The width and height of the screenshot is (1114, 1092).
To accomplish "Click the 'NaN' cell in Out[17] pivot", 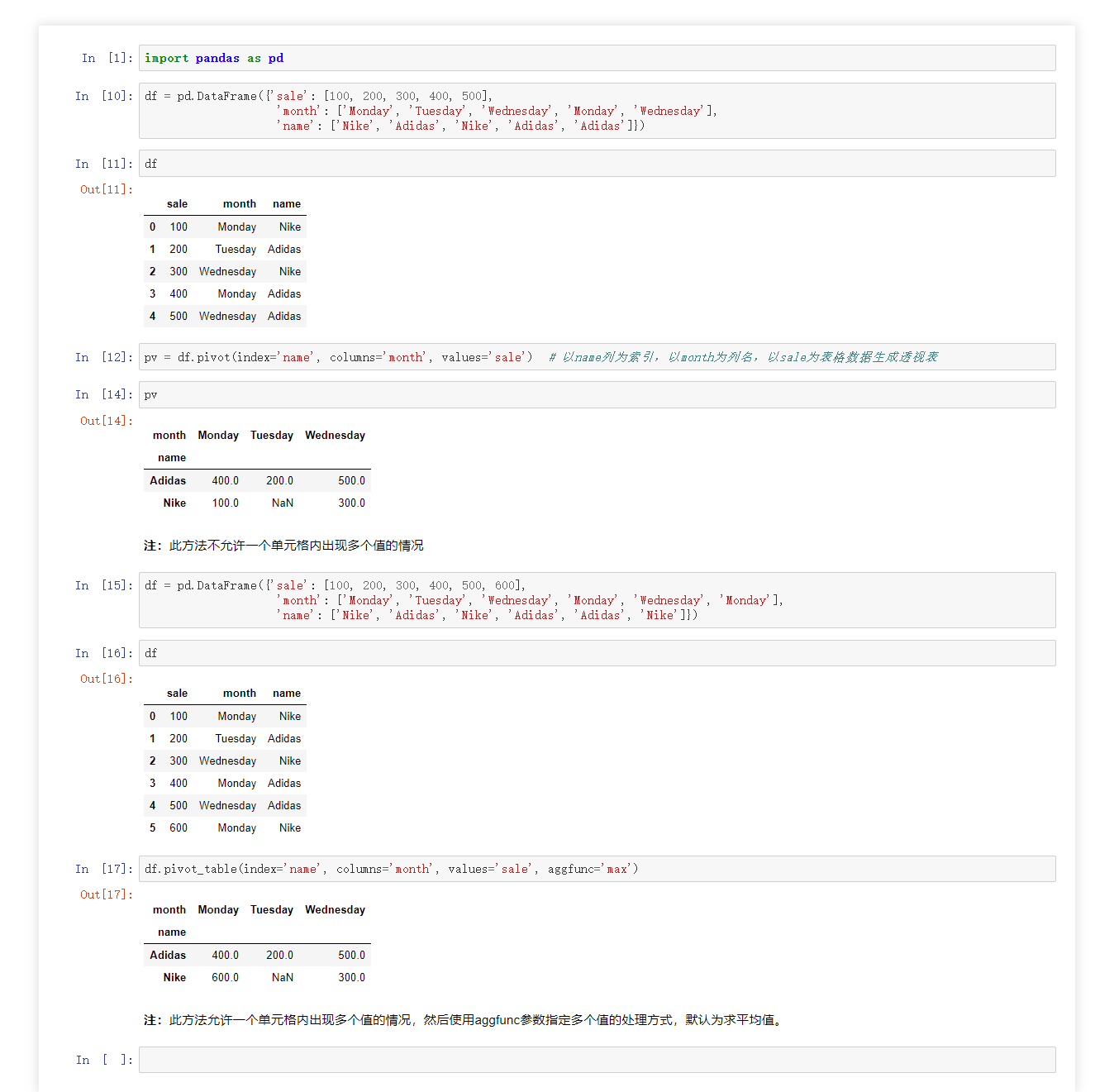I will tap(283, 977).
